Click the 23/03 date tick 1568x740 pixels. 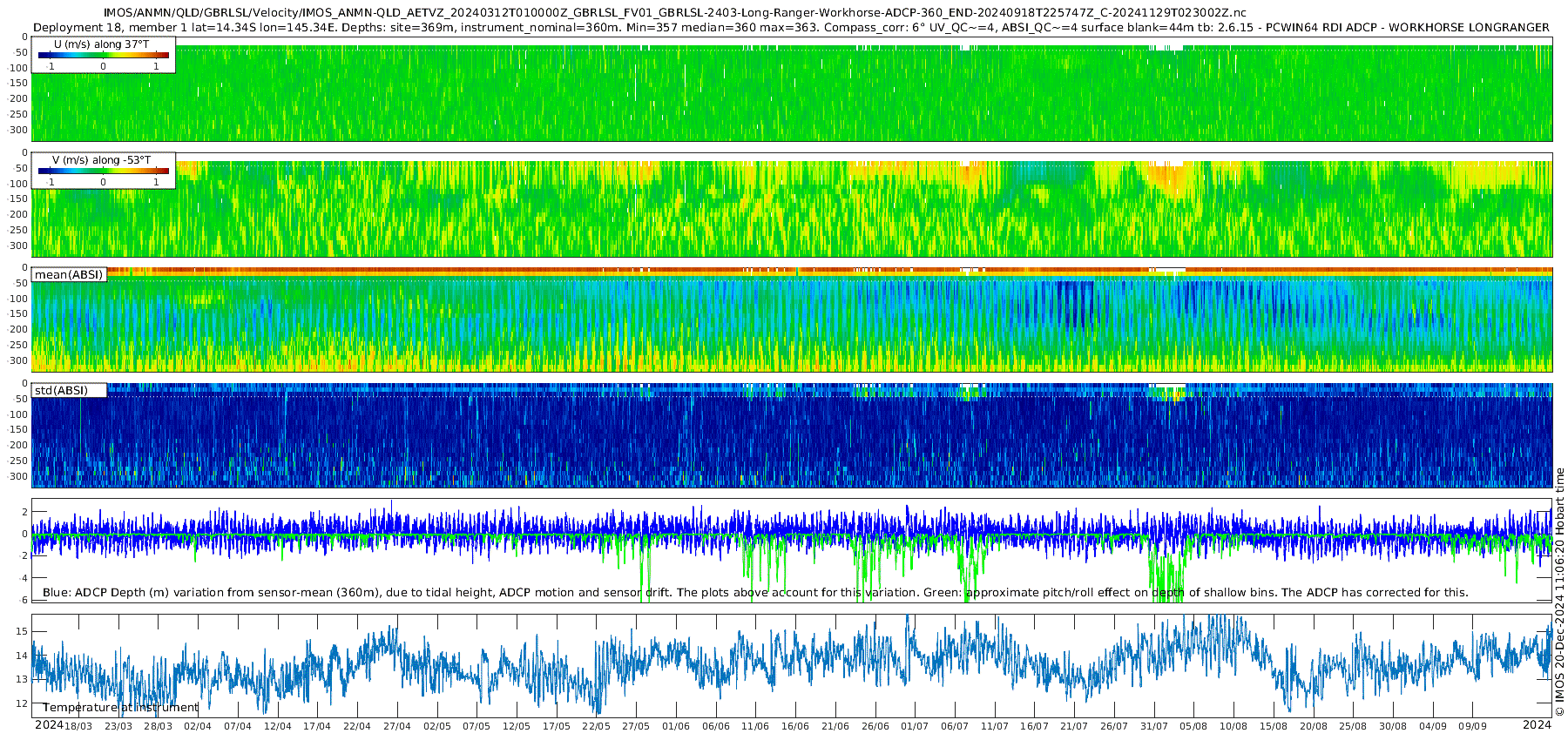(118, 726)
